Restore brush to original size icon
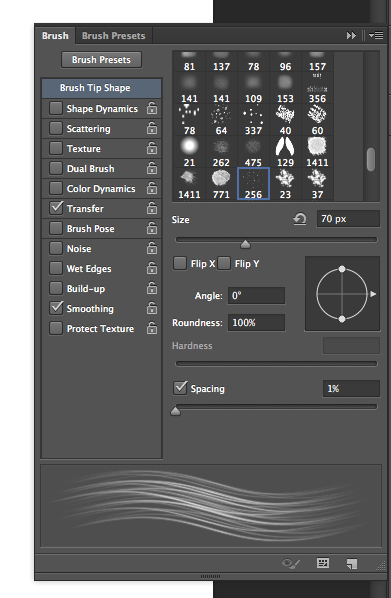Viewport: 391px width, 598px height. click(x=300, y=219)
